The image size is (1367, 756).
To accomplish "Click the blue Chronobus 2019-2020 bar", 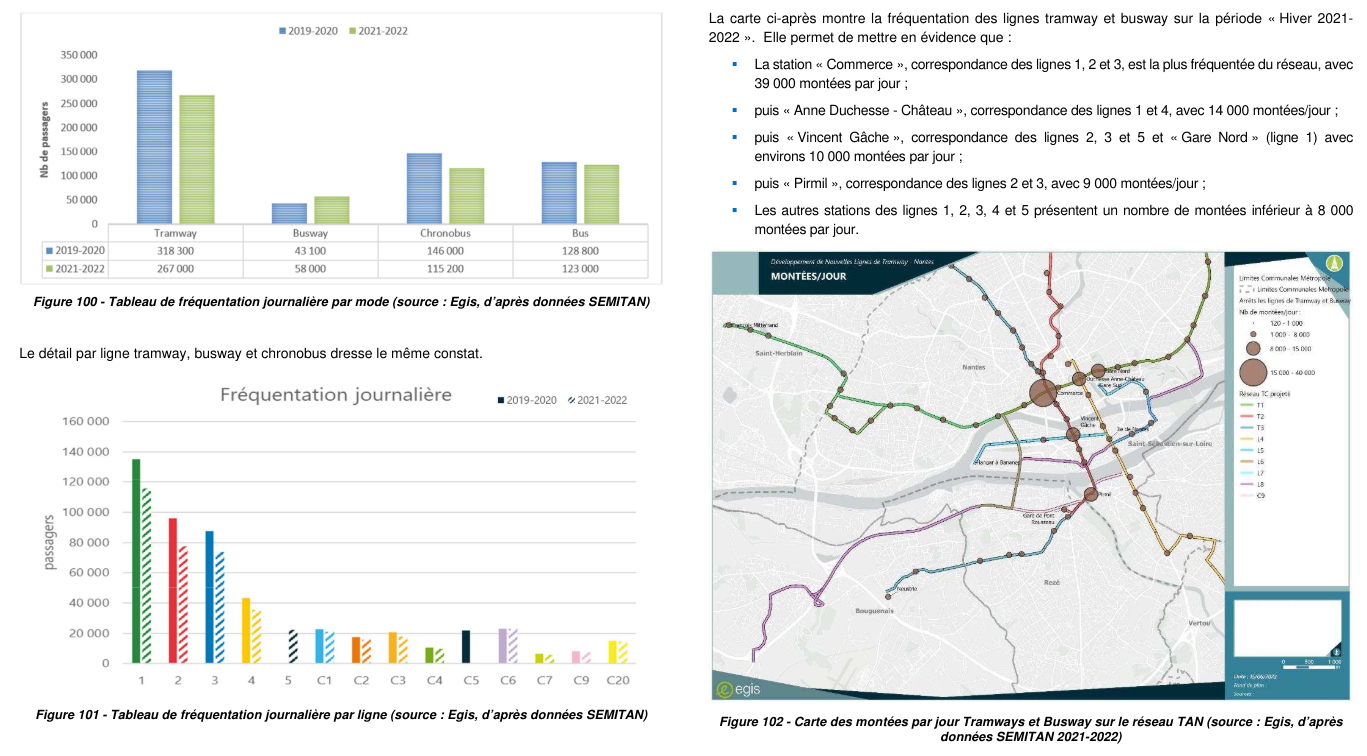I will (424, 189).
